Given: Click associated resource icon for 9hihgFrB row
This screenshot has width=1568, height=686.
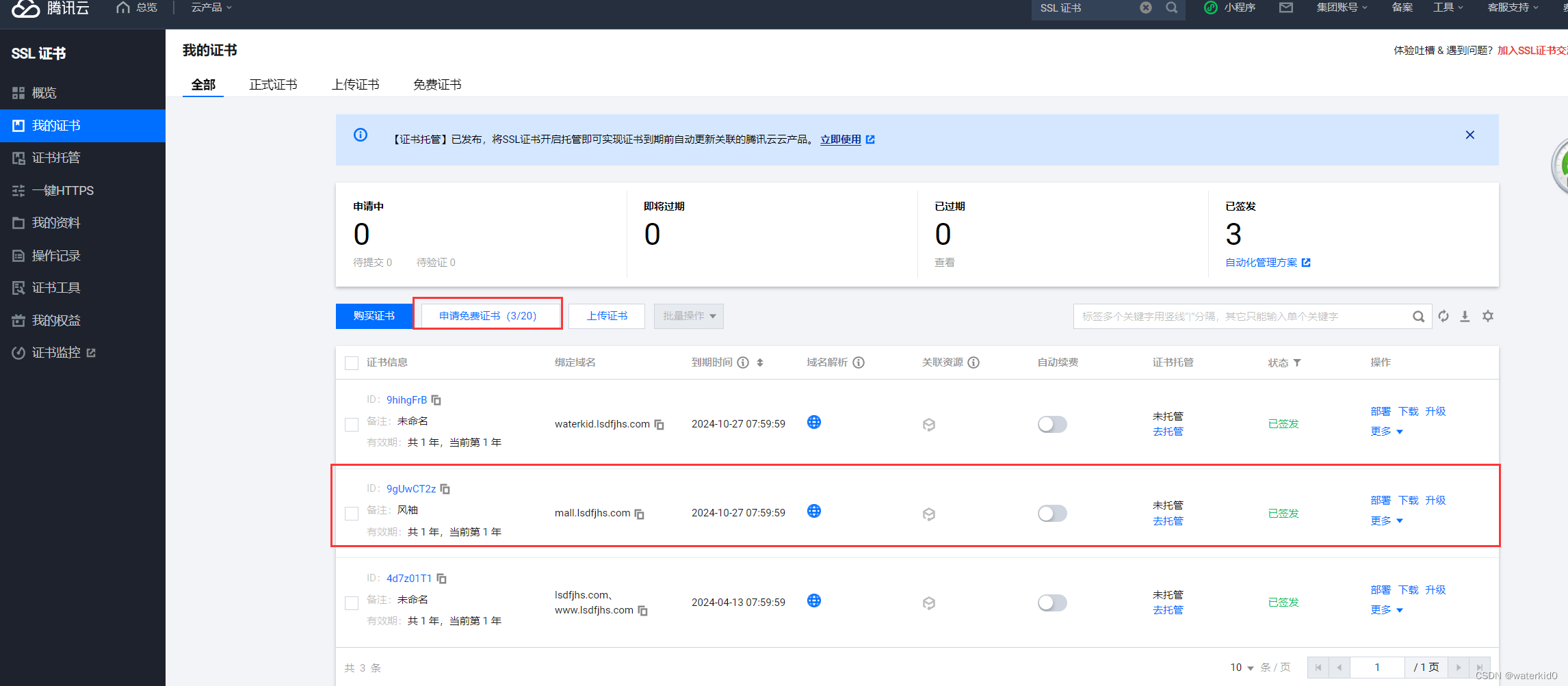Looking at the screenshot, I should 929,425.
